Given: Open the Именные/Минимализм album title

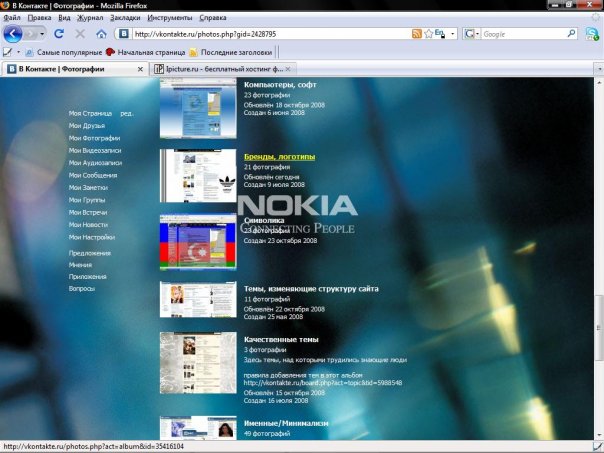Looking at the screenshot, I should click(x=286, y=423).
